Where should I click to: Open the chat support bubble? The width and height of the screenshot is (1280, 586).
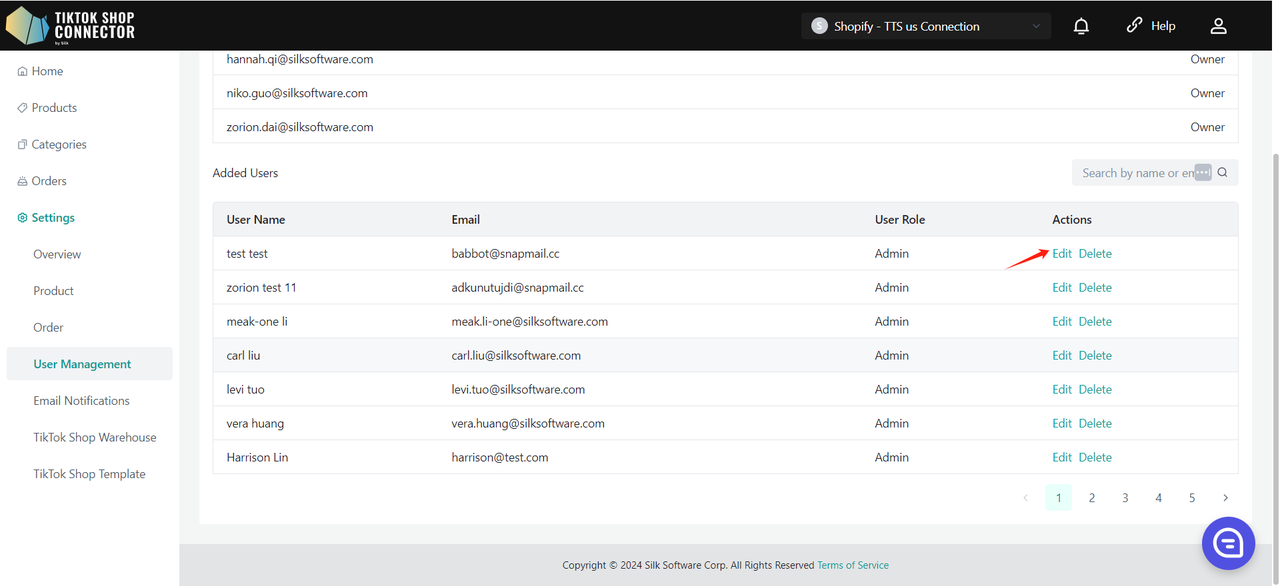pos(1227,543)
